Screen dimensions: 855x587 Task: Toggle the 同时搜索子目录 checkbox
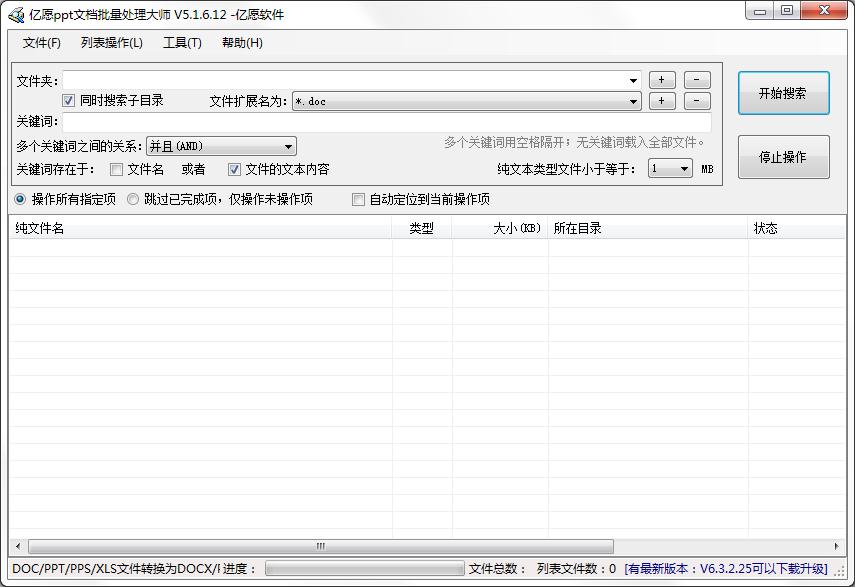pyautogui.click(x=69, y=101)
